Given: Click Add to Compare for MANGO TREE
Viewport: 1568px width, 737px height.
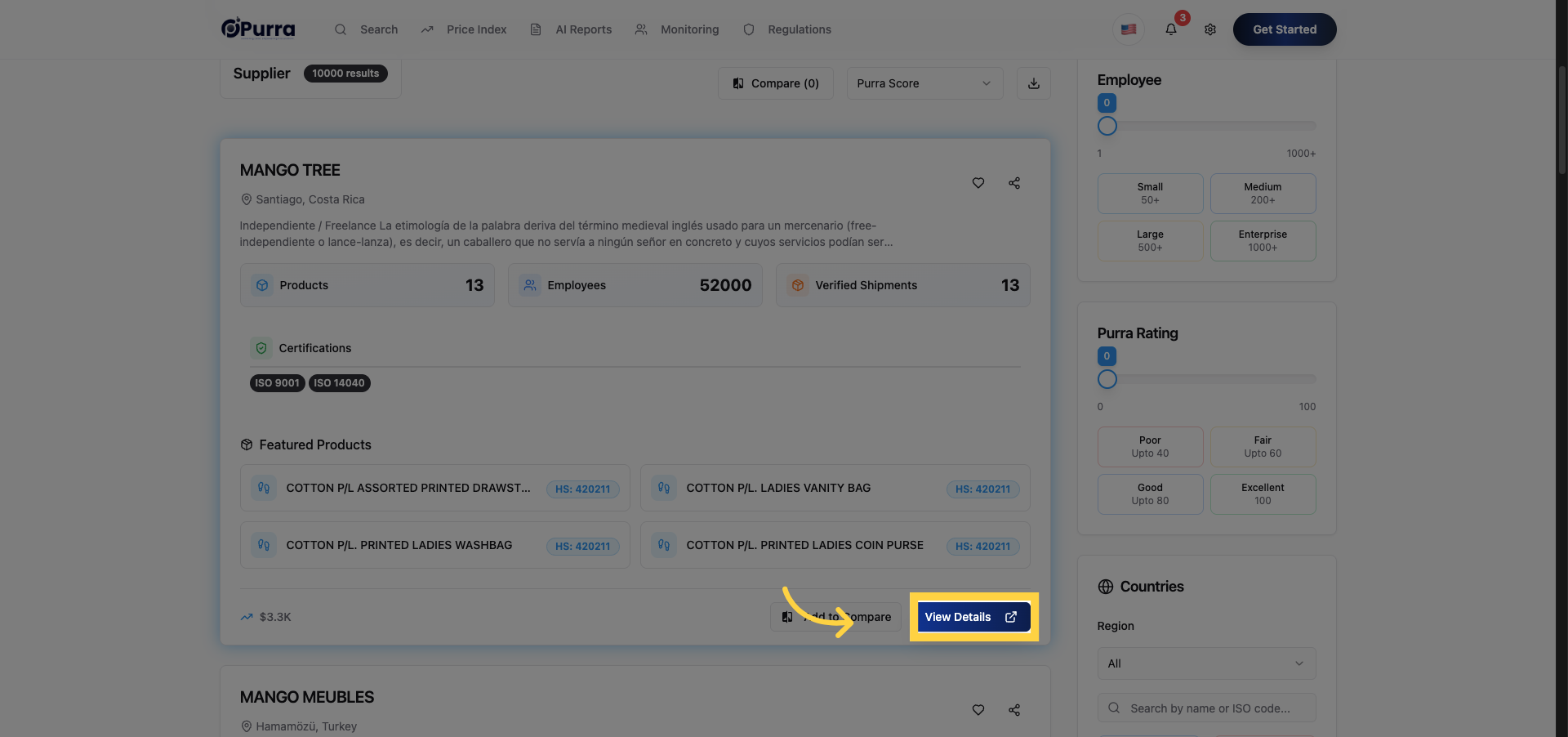Looking at the screenshot, I should pyautogui.click(x=835, y=617).
